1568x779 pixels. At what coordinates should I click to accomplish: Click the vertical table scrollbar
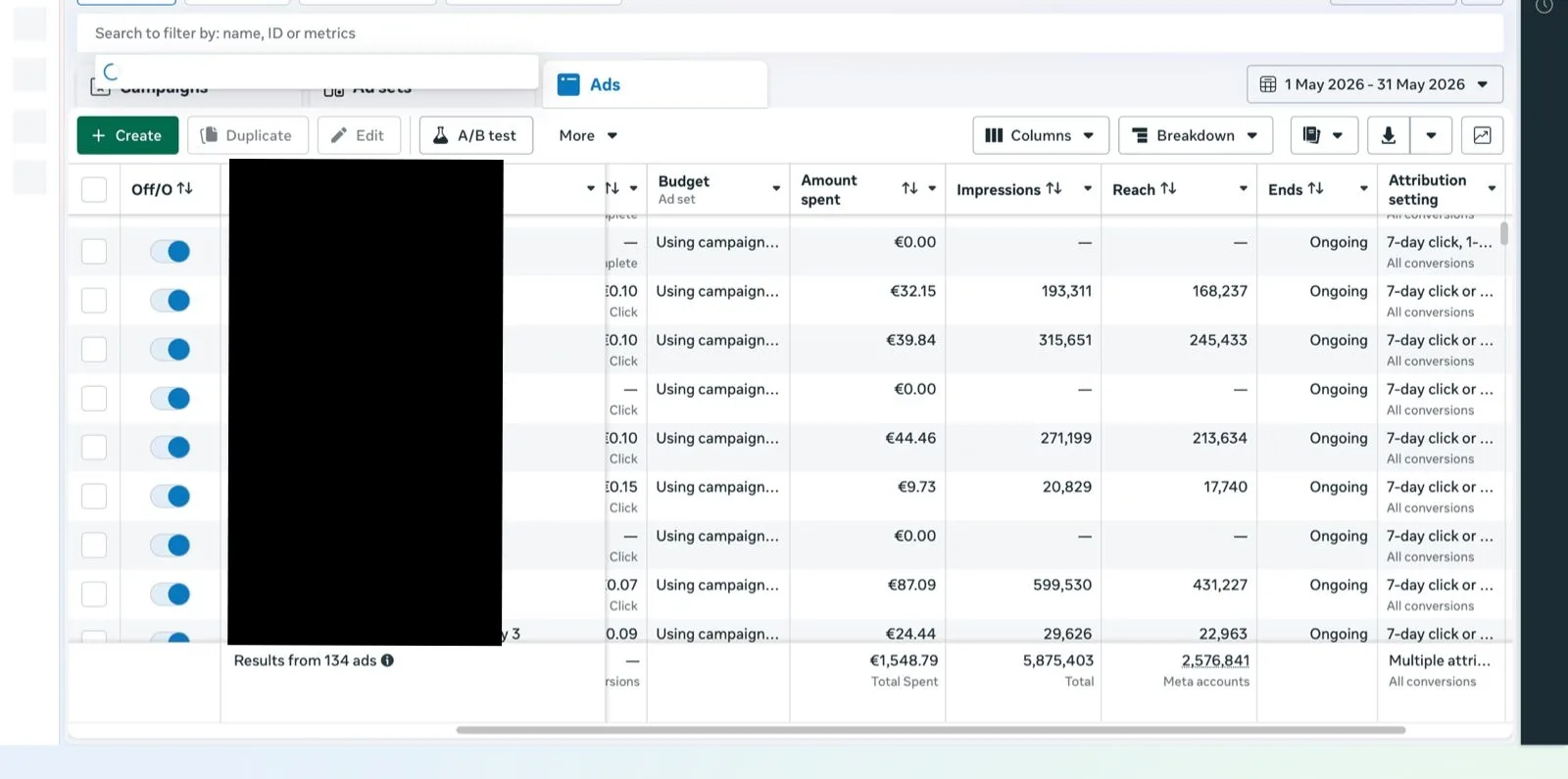coord(1504,234)
